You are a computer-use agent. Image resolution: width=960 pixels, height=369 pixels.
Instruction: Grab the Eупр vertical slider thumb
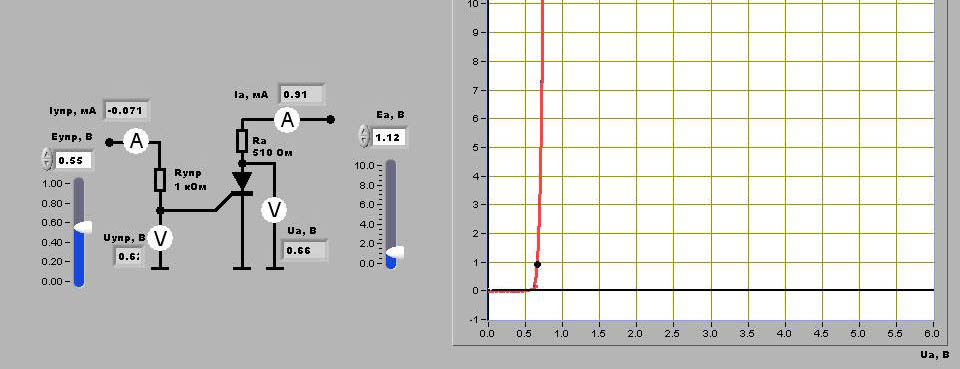point(83,227)
